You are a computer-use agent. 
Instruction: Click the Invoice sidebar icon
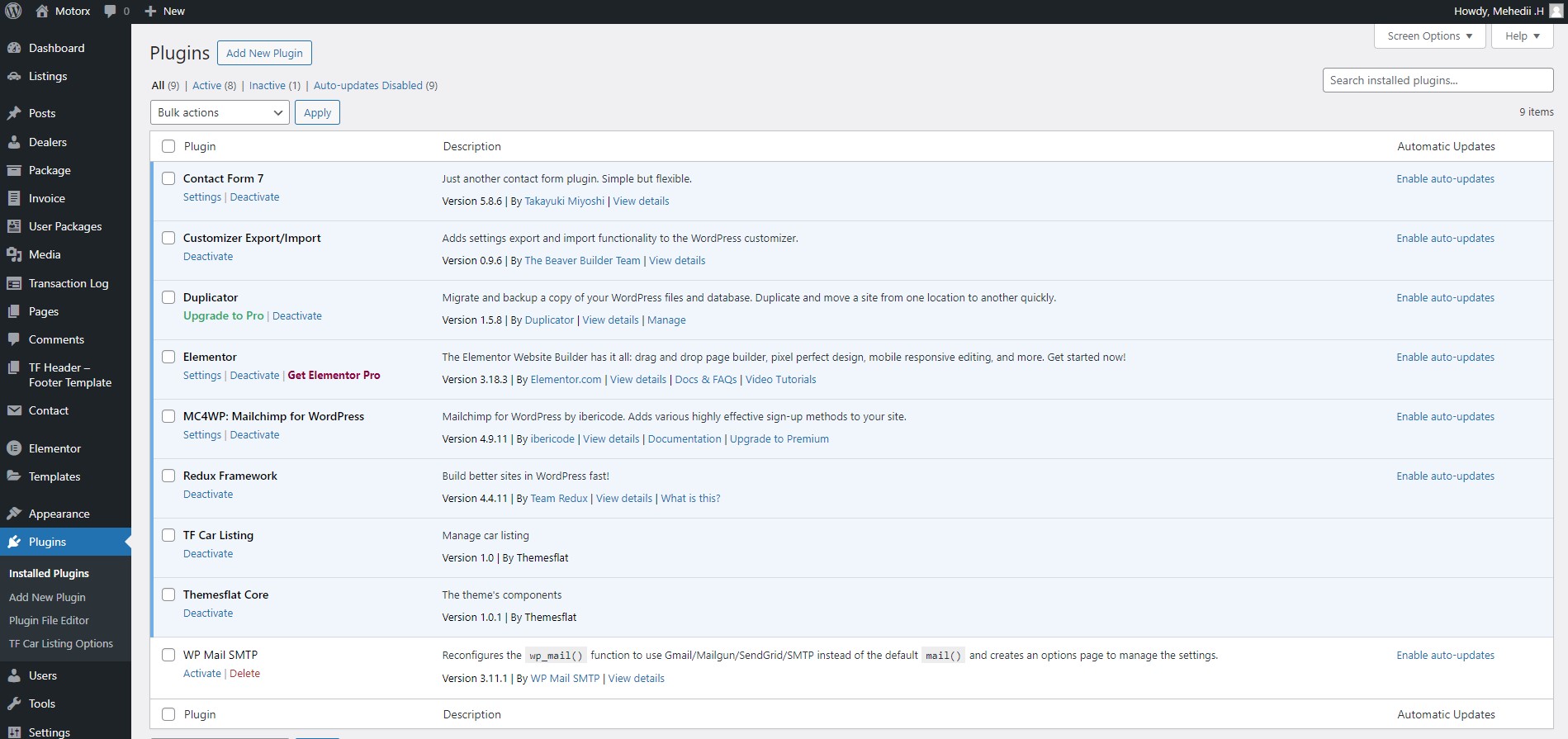(x=14, y=198)
